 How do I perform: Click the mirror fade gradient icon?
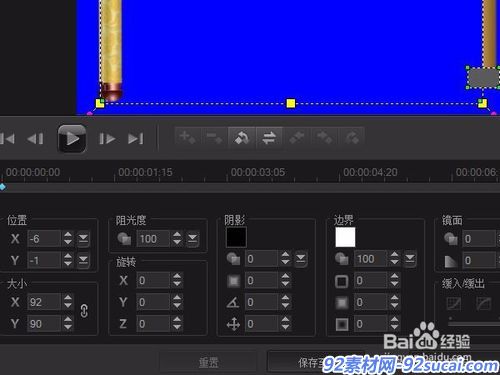point(451,260)
